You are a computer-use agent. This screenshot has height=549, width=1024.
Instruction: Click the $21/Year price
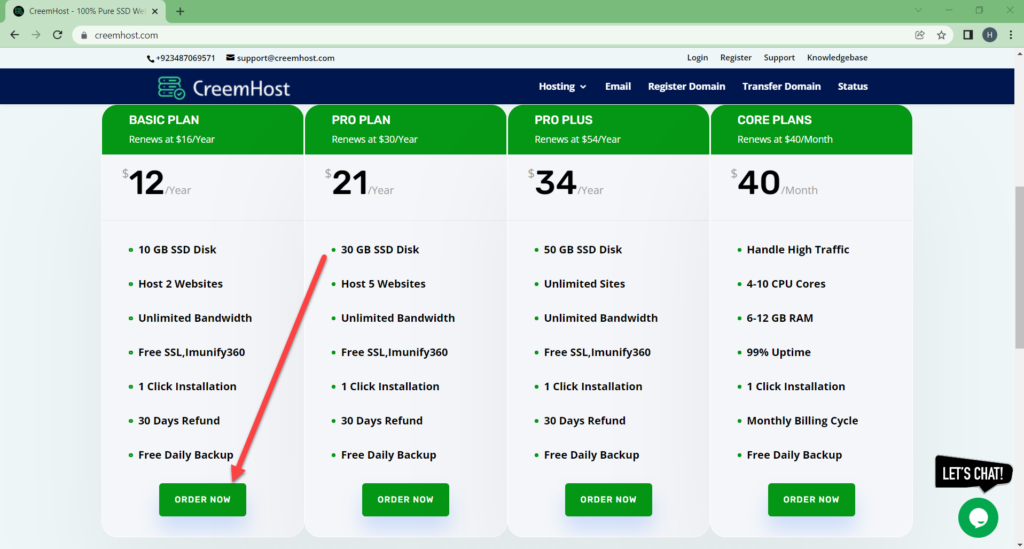360,183
